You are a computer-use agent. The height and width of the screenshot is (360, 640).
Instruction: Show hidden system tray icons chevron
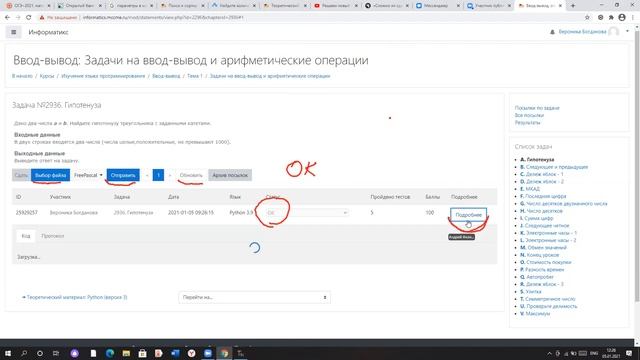549,353
